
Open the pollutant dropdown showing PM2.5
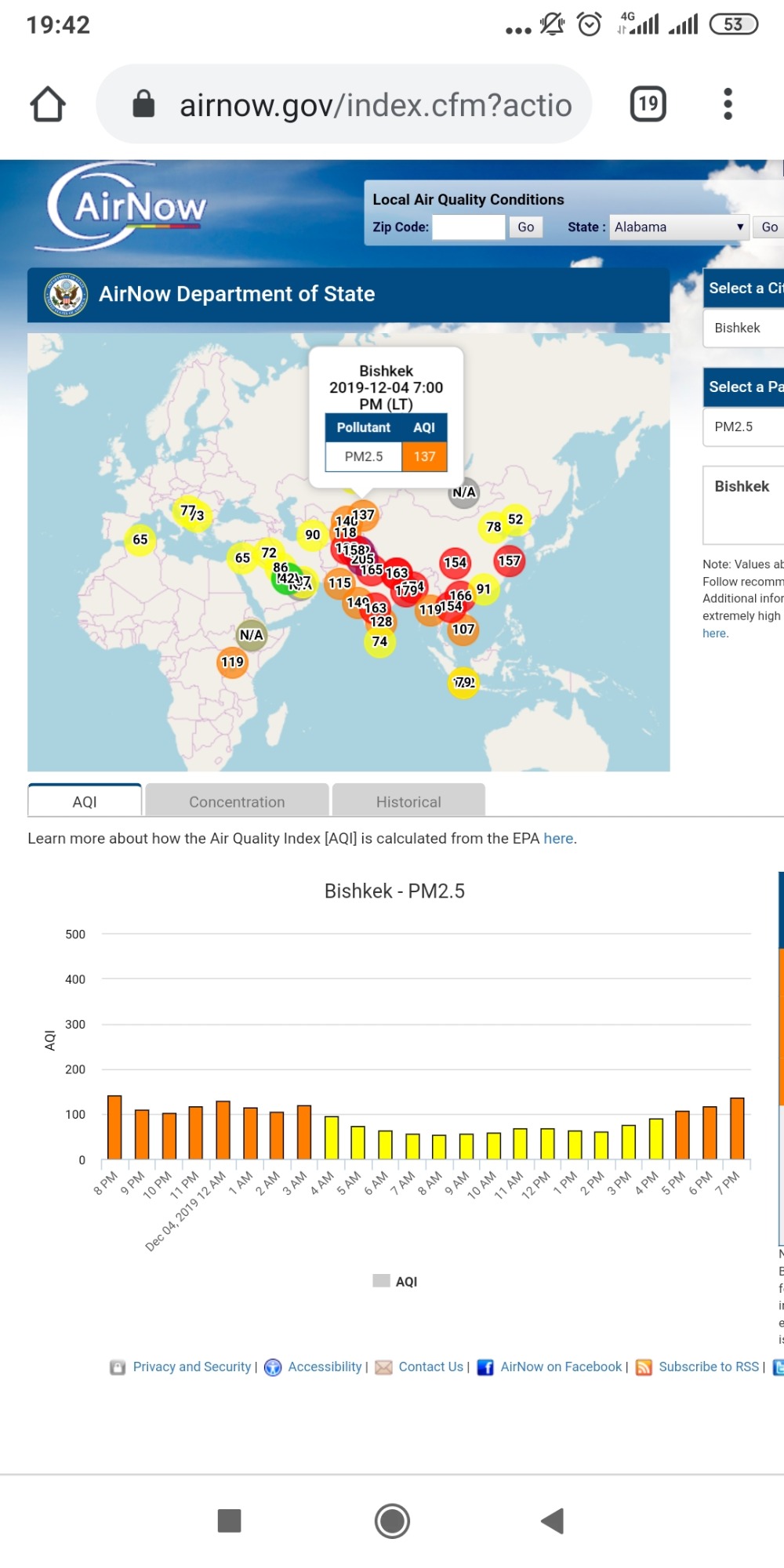(x=745, y=426)
